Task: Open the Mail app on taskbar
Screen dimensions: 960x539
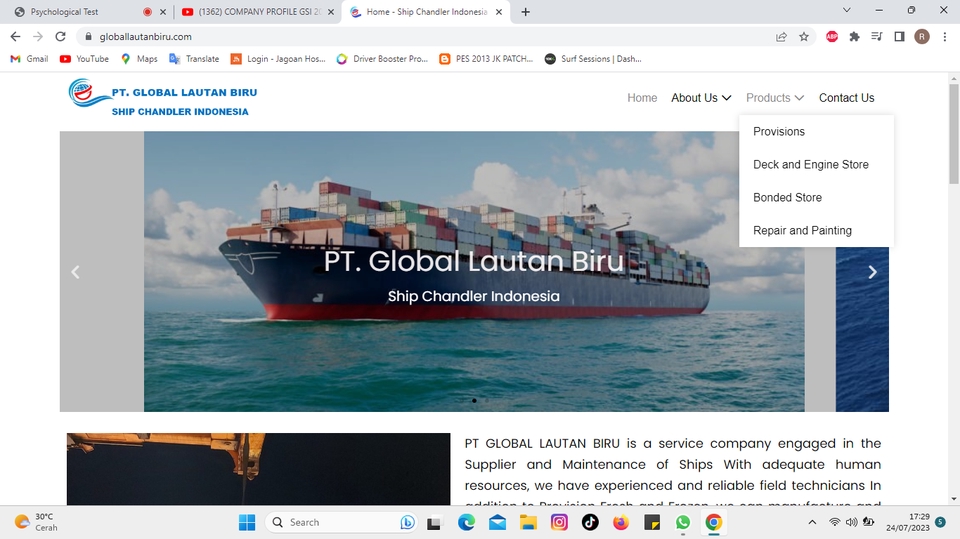Action: tap(497, 522)
